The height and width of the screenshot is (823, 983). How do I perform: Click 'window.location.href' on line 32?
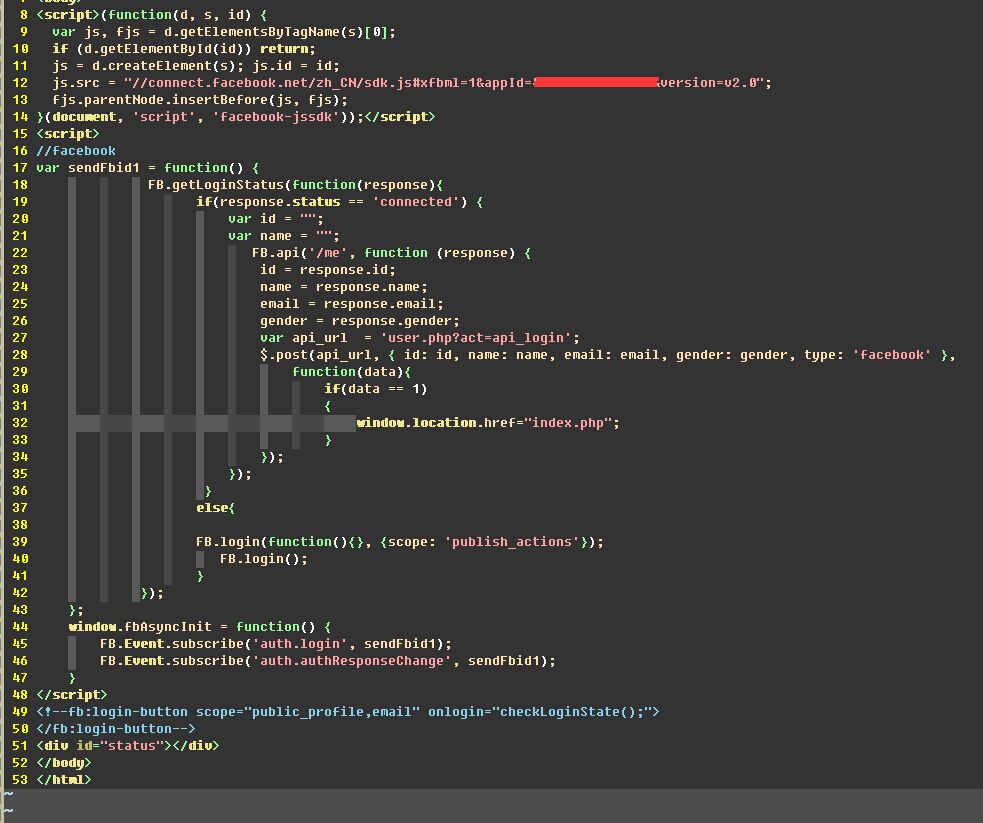[x=436, y=422]
